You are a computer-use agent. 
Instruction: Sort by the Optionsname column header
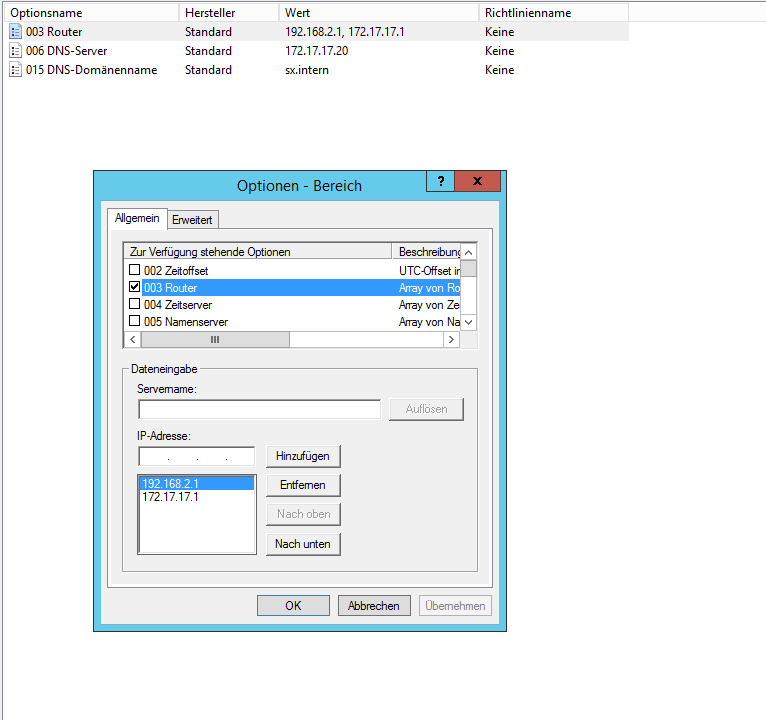point(91,13)
